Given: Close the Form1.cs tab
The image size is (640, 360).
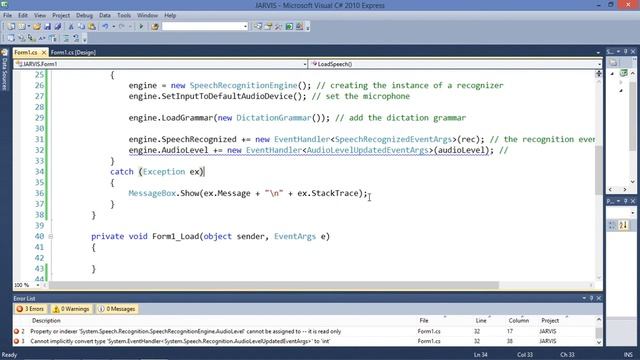Looking at the screenshot, I should pos(44,53).
